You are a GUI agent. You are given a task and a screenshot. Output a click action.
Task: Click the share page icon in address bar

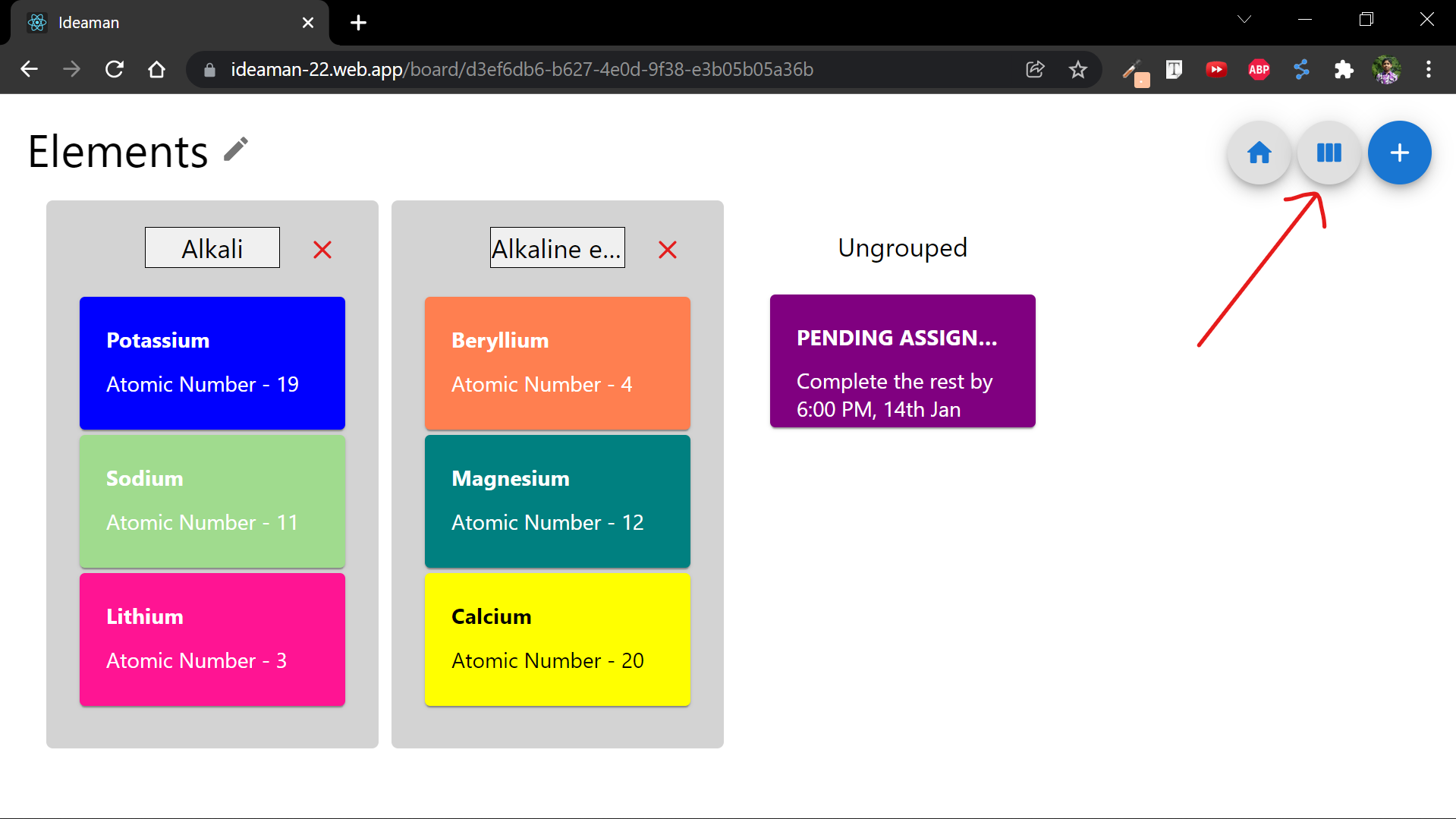[x=1035, y=69]
